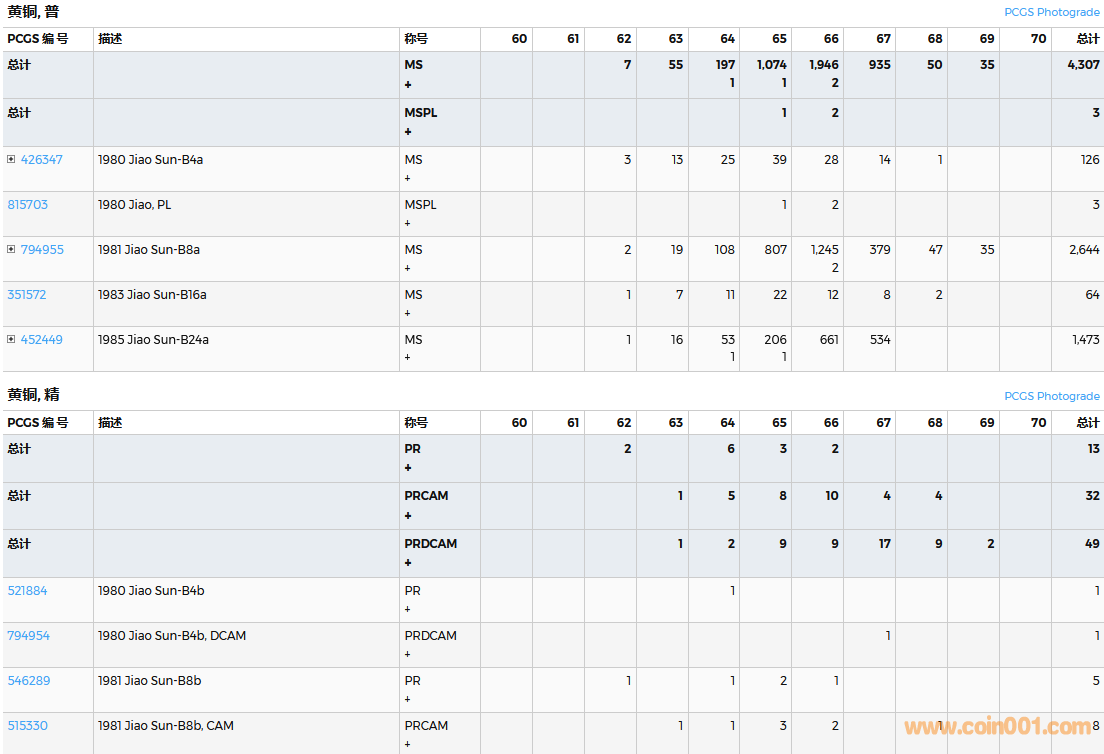Expand row for PCGS number 426347

click(x=11, y=160)
